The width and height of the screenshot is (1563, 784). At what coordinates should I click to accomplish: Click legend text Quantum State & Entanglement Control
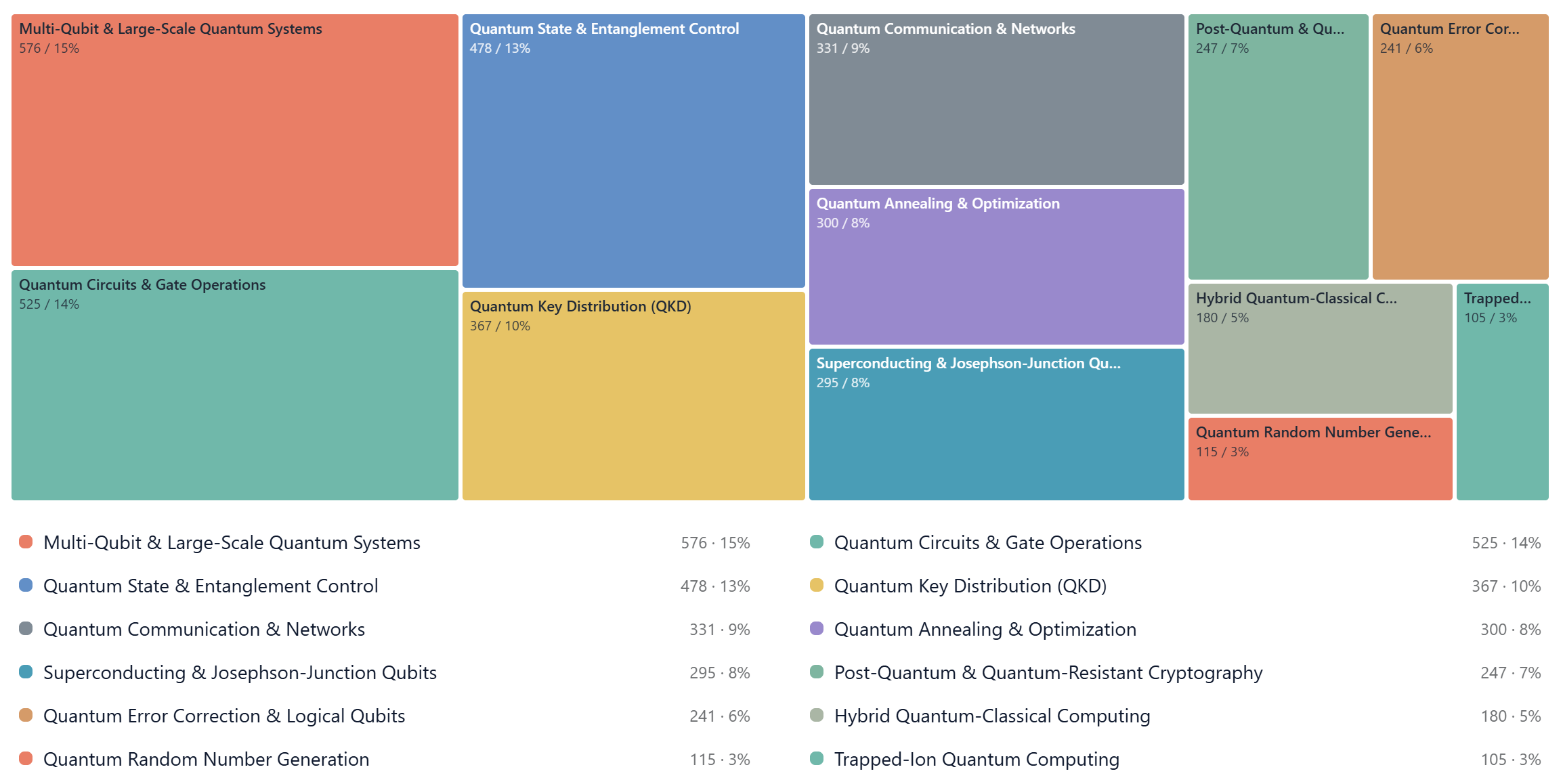point(211,586)
